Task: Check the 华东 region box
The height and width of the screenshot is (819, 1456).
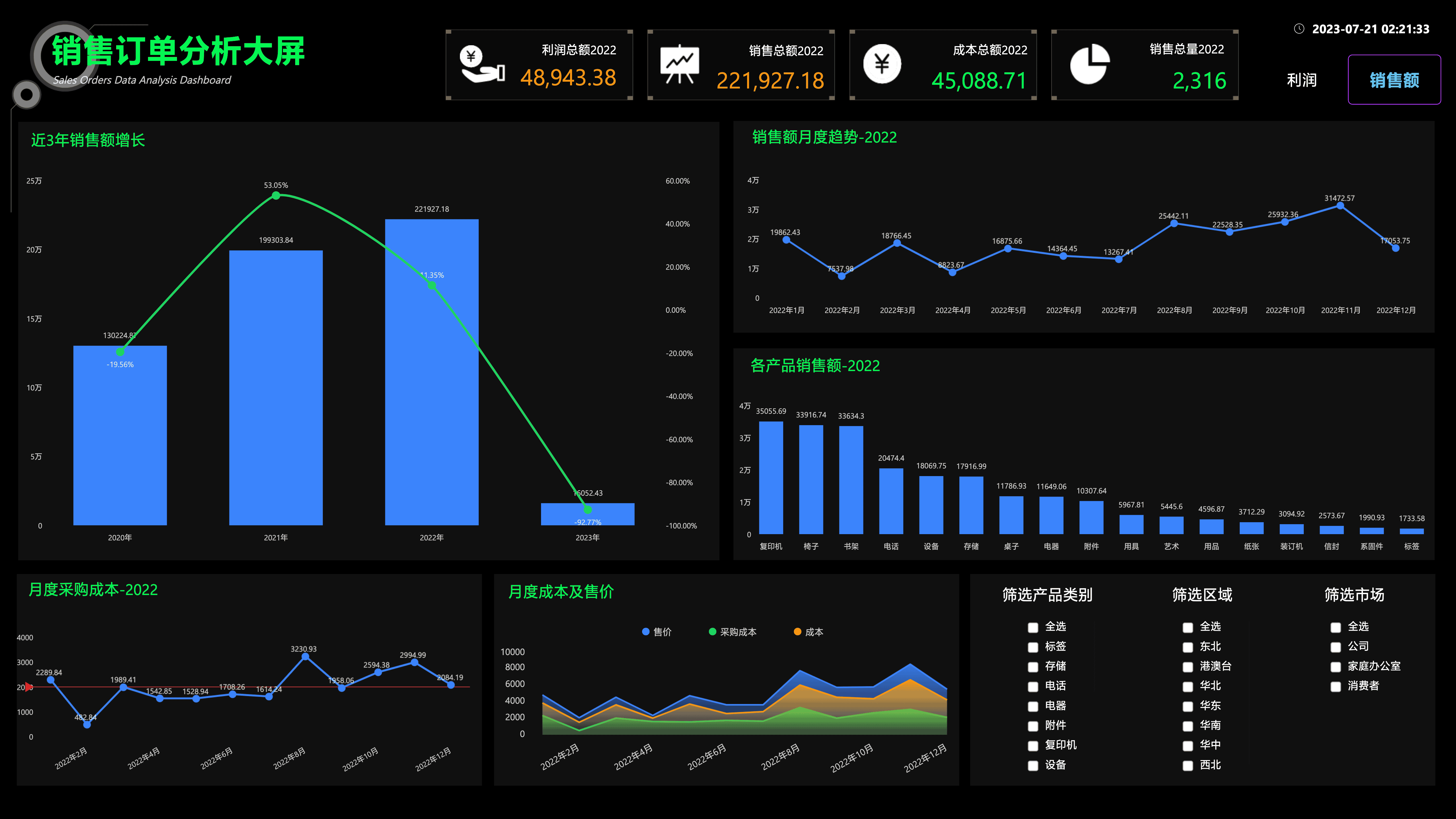Action: point(1188,707)
